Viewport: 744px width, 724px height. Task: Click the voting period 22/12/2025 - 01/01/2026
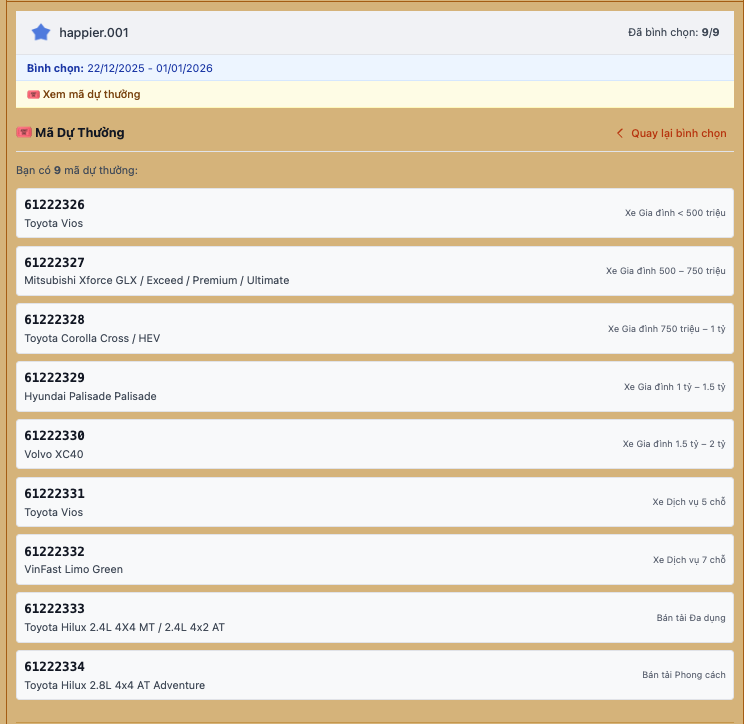pyautogui.click(x=150, y=68)
